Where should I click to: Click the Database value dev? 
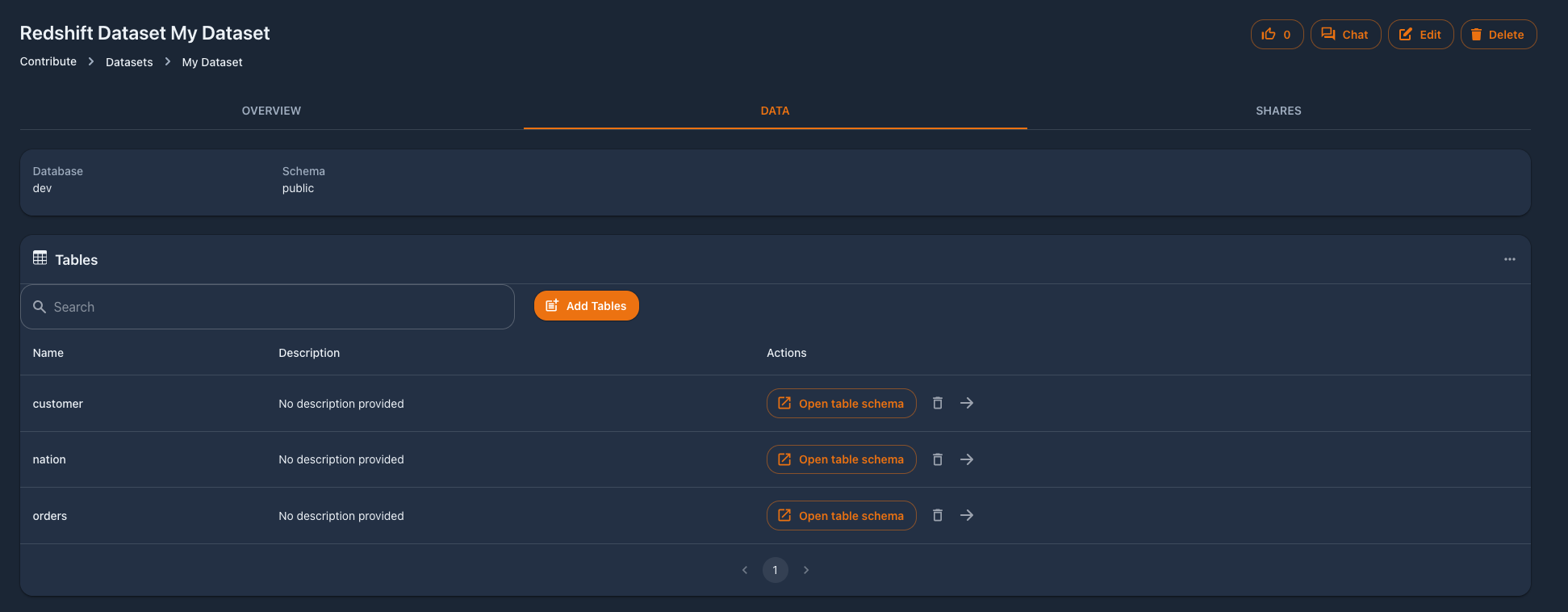(42, 188)
